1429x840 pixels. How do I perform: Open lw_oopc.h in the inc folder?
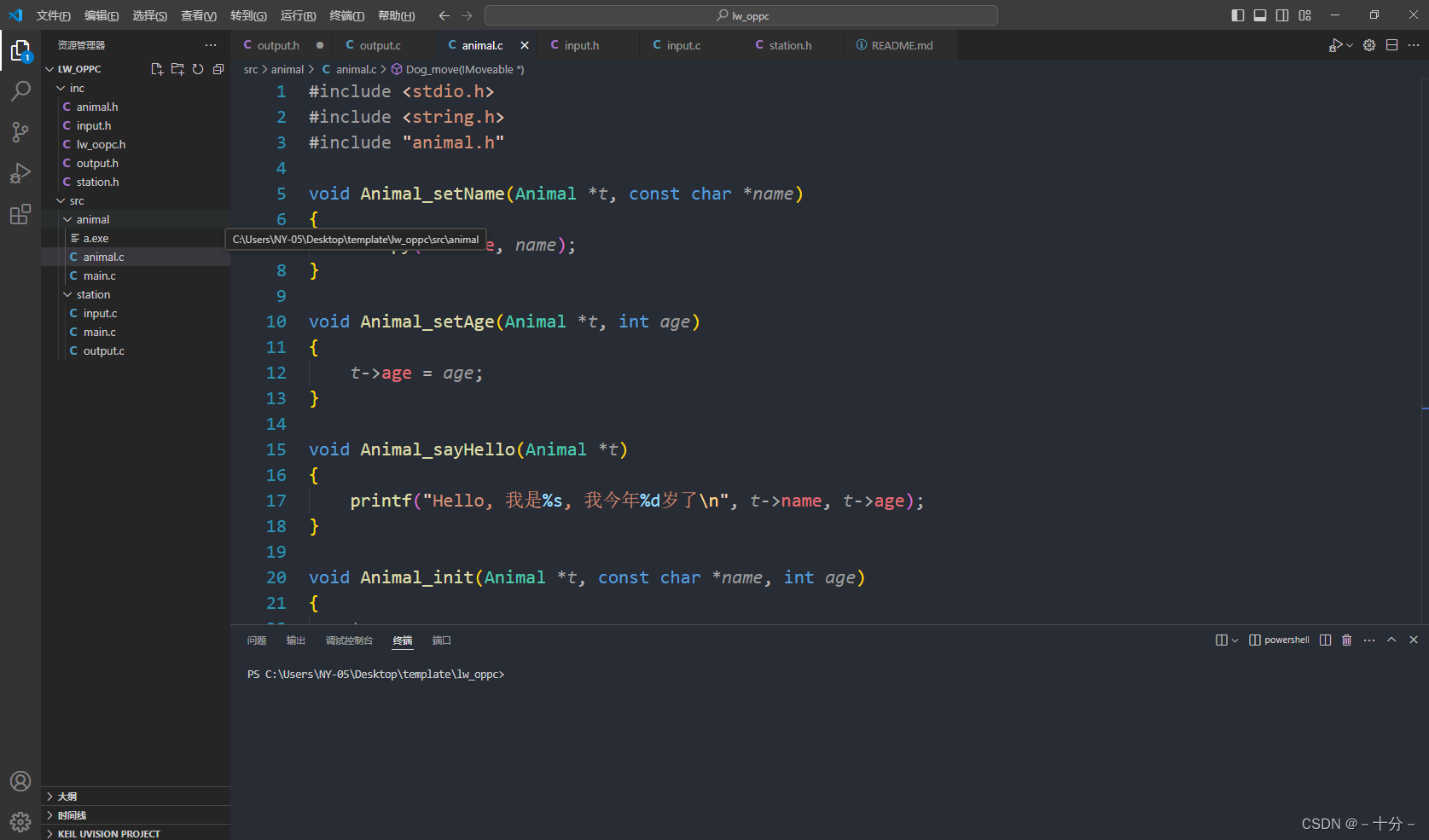[x=136, y=144]
